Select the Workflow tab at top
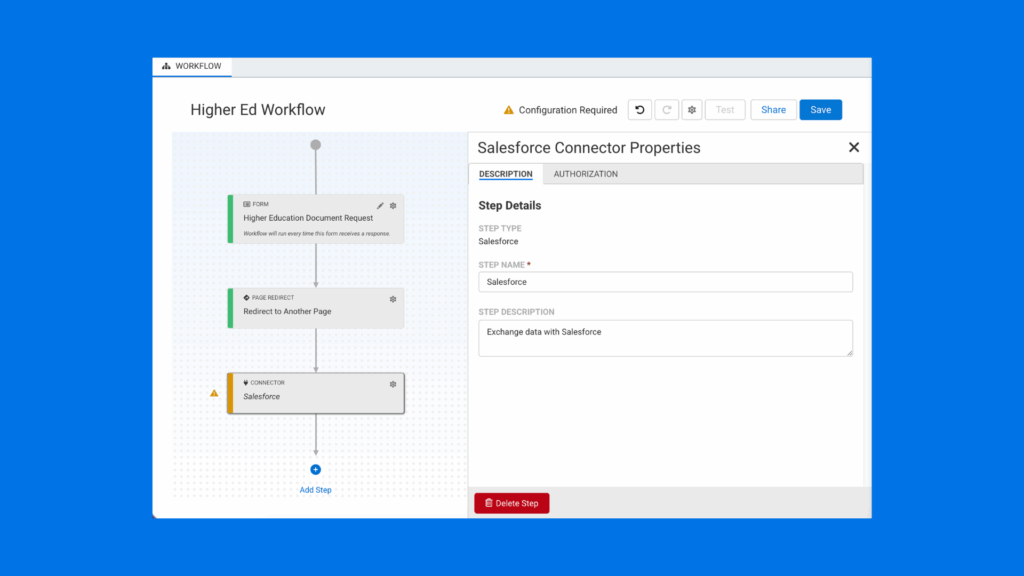Viewport: 1024px width, 576px height. click(192, 66)
